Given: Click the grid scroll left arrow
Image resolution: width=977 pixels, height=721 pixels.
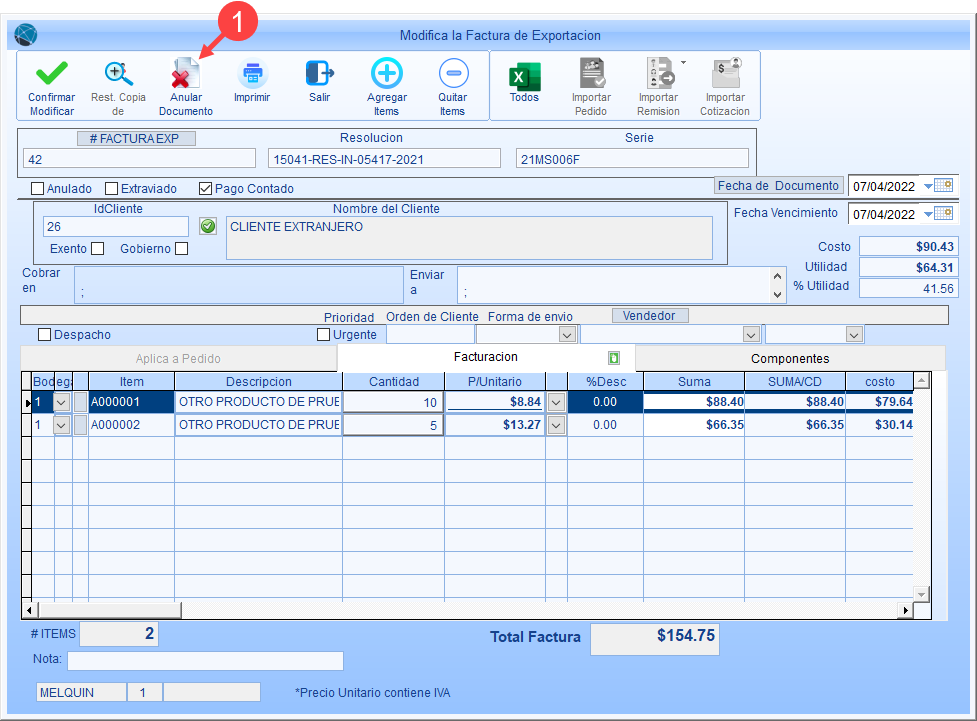Looking at the screenshot, I should click(29, 610).
